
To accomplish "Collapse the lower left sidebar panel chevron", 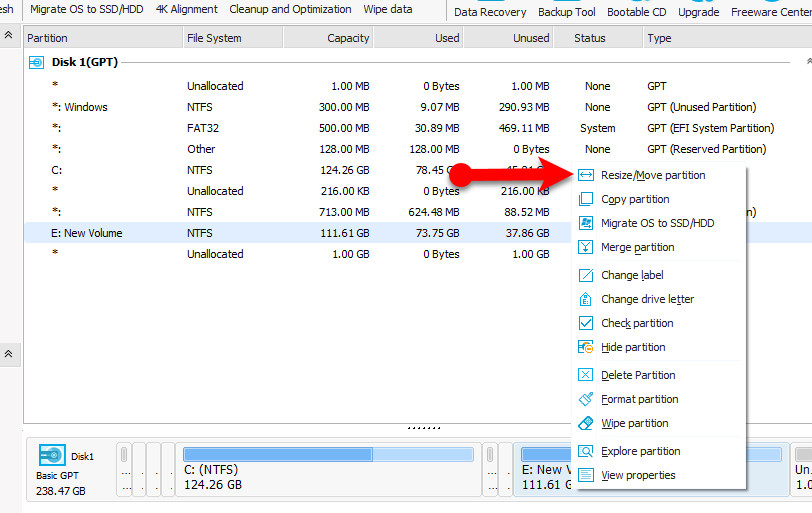I will pyautogui.click(x=9, y=354).
